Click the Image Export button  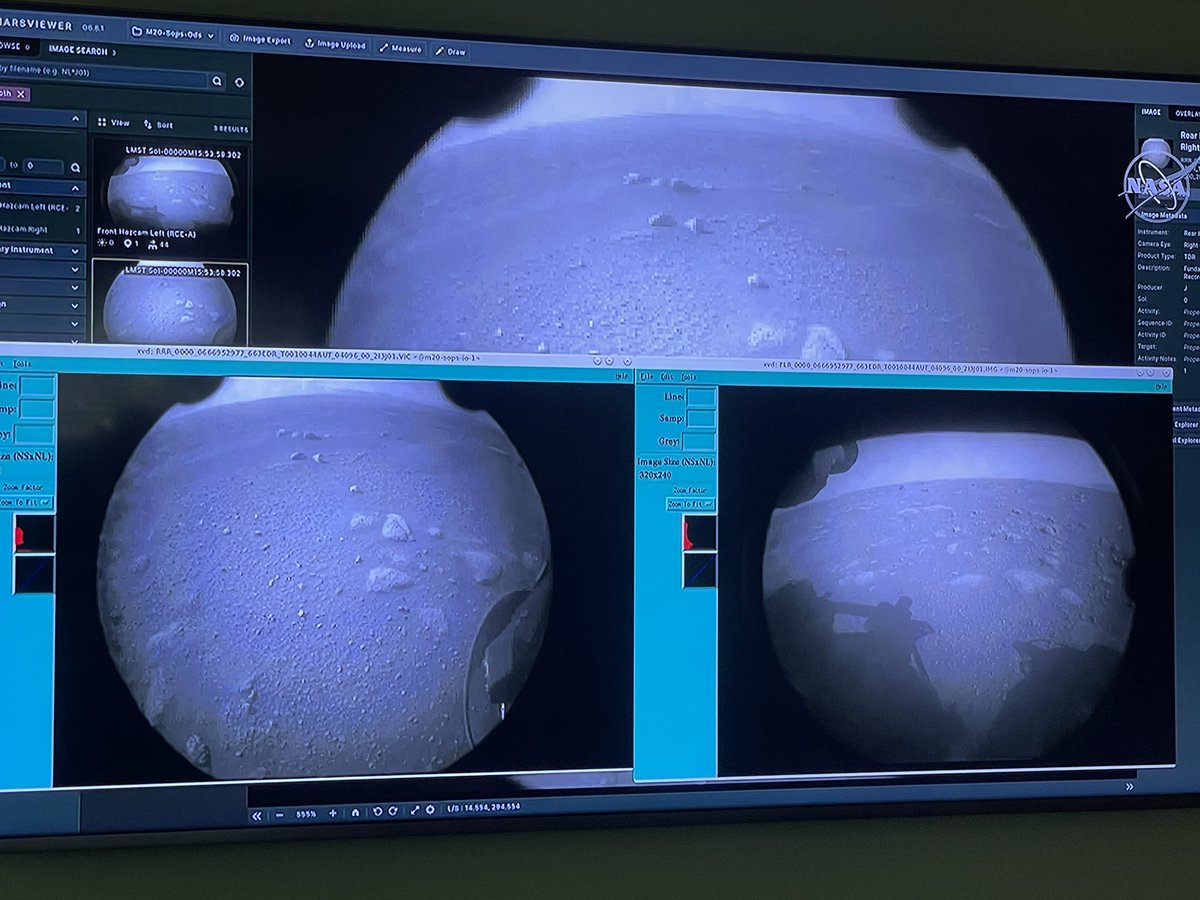(260, 40)
